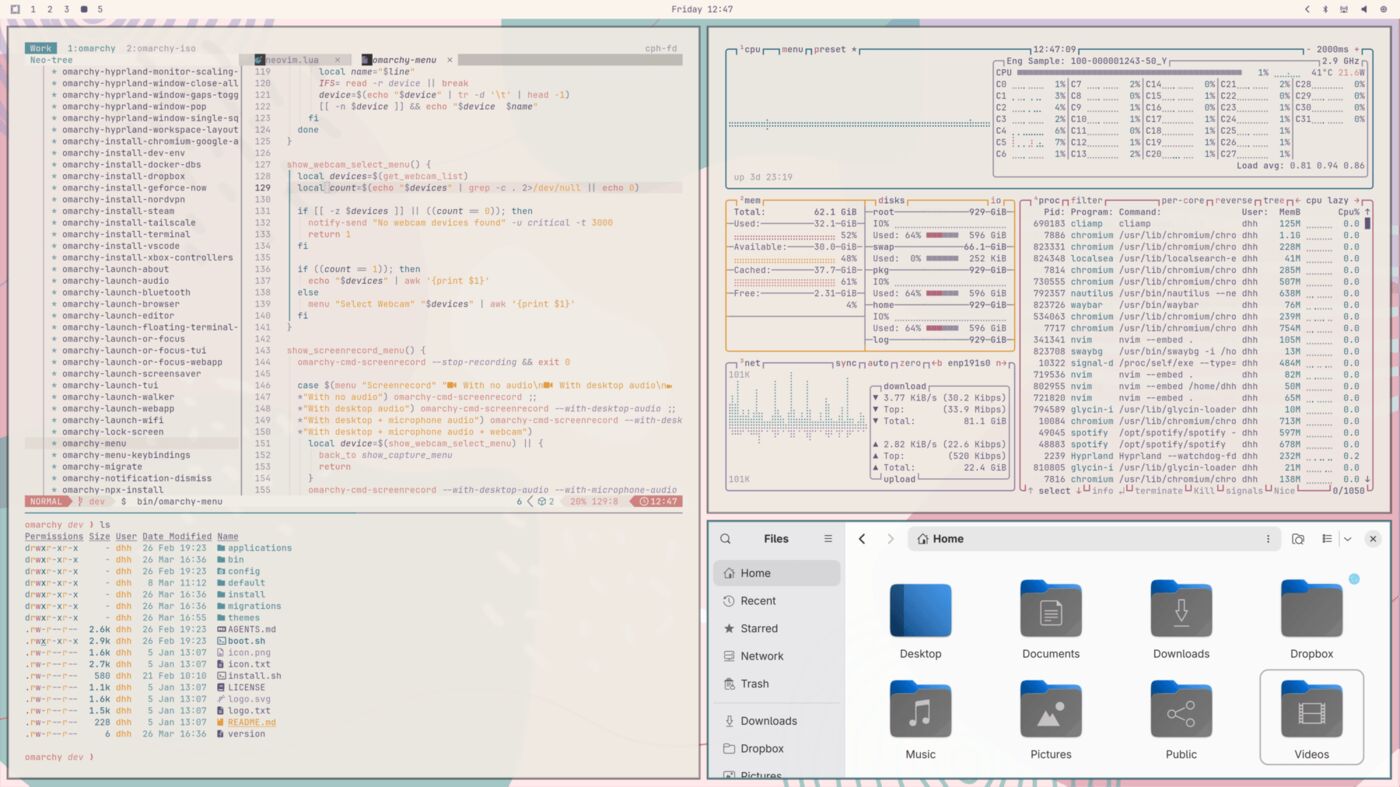1400x787 pixels.
Task: Click the search folder icon in Files toolbar
Action: [x=1298, y=539]
